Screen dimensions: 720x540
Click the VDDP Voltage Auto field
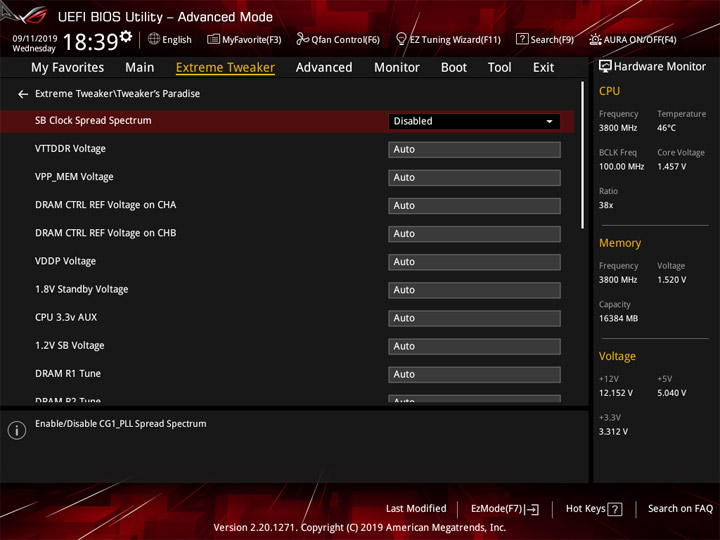474,262
